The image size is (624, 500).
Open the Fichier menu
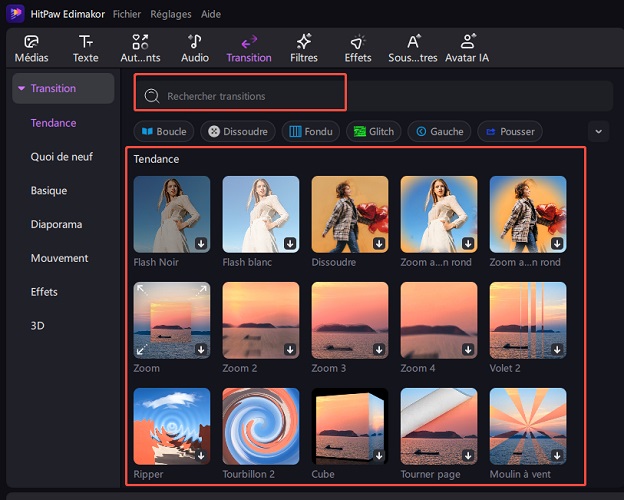click(127, 14)
